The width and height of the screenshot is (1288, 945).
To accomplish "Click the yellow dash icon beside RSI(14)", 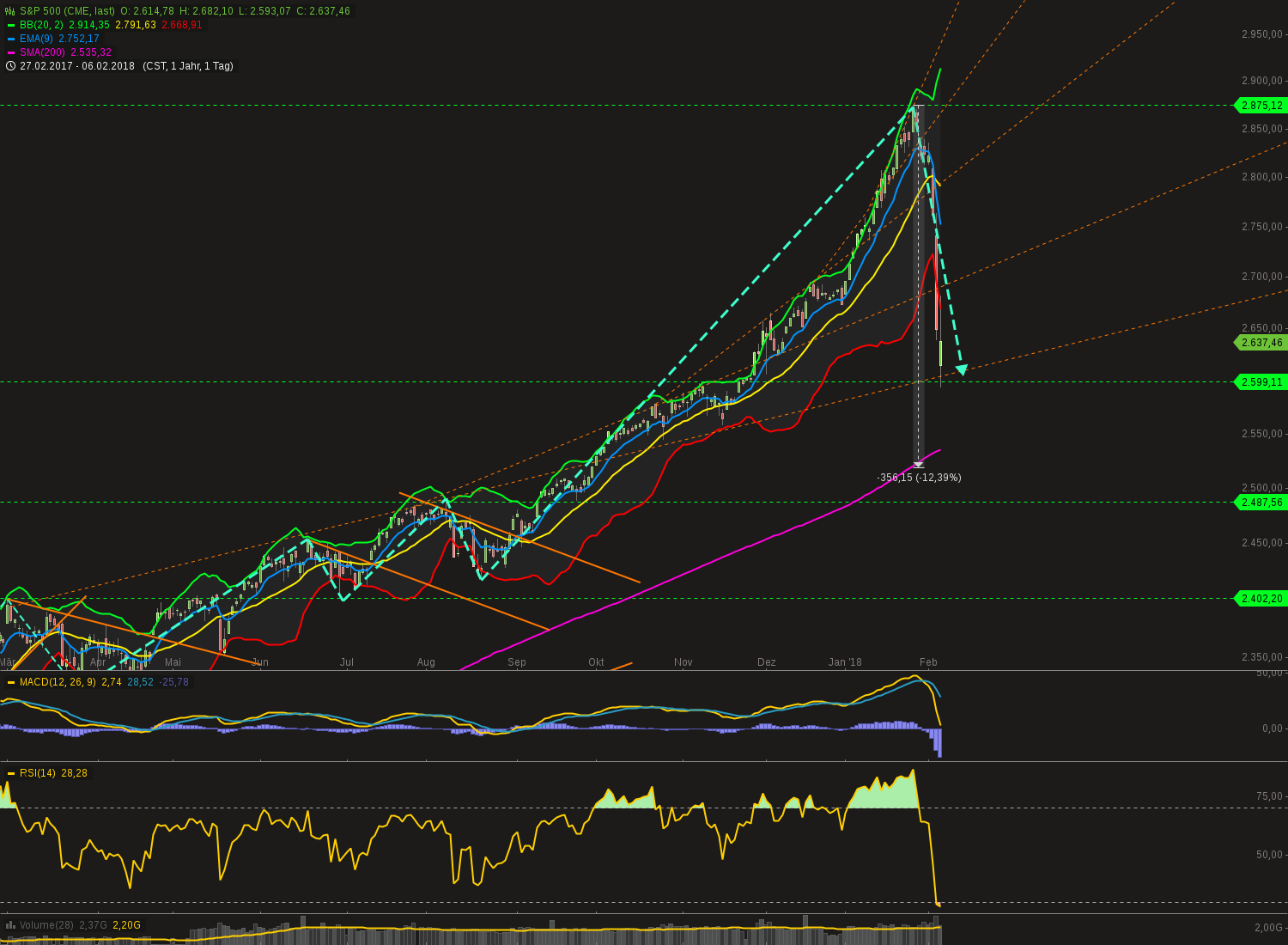I will (9, 772).
